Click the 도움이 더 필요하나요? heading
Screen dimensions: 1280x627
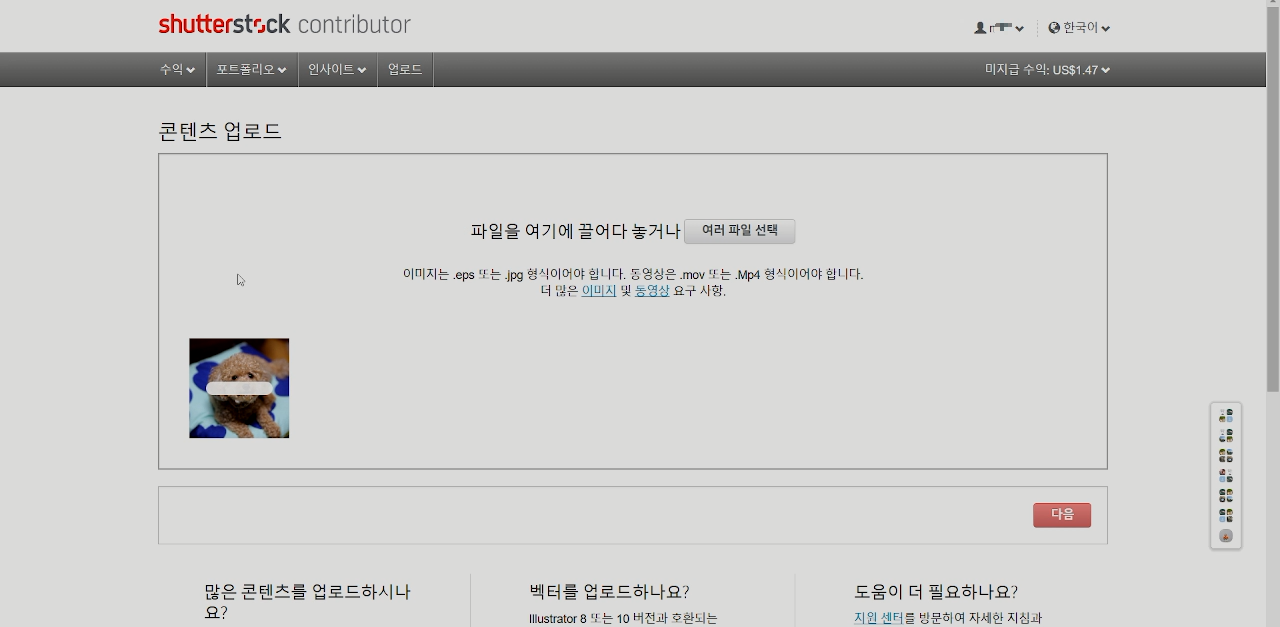point(936,591)
